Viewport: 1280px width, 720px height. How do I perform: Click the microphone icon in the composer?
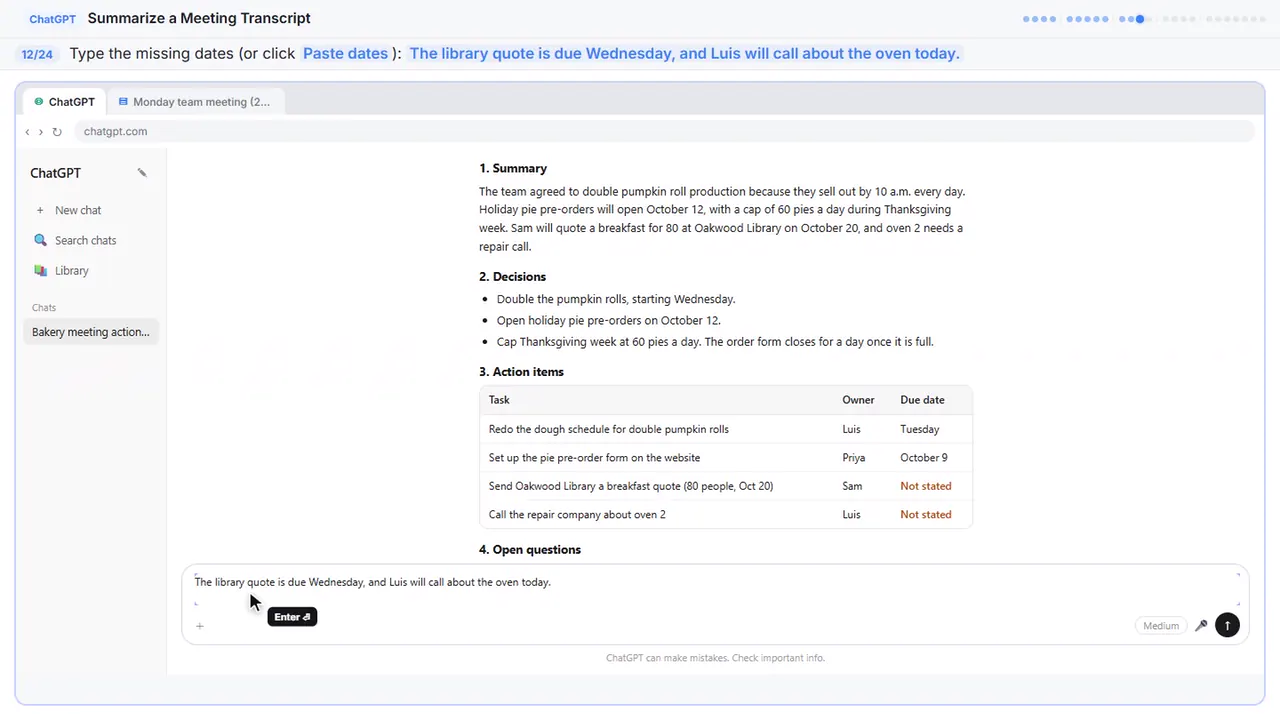tap(1201, 626)
